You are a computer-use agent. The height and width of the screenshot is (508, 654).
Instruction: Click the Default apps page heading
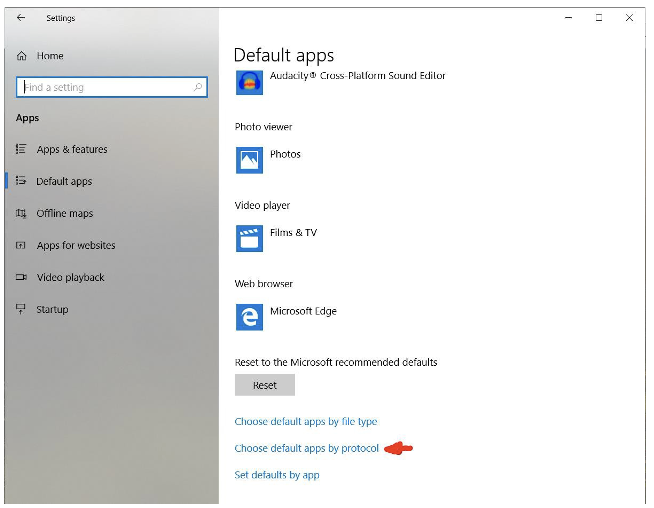tap(284, 55)
